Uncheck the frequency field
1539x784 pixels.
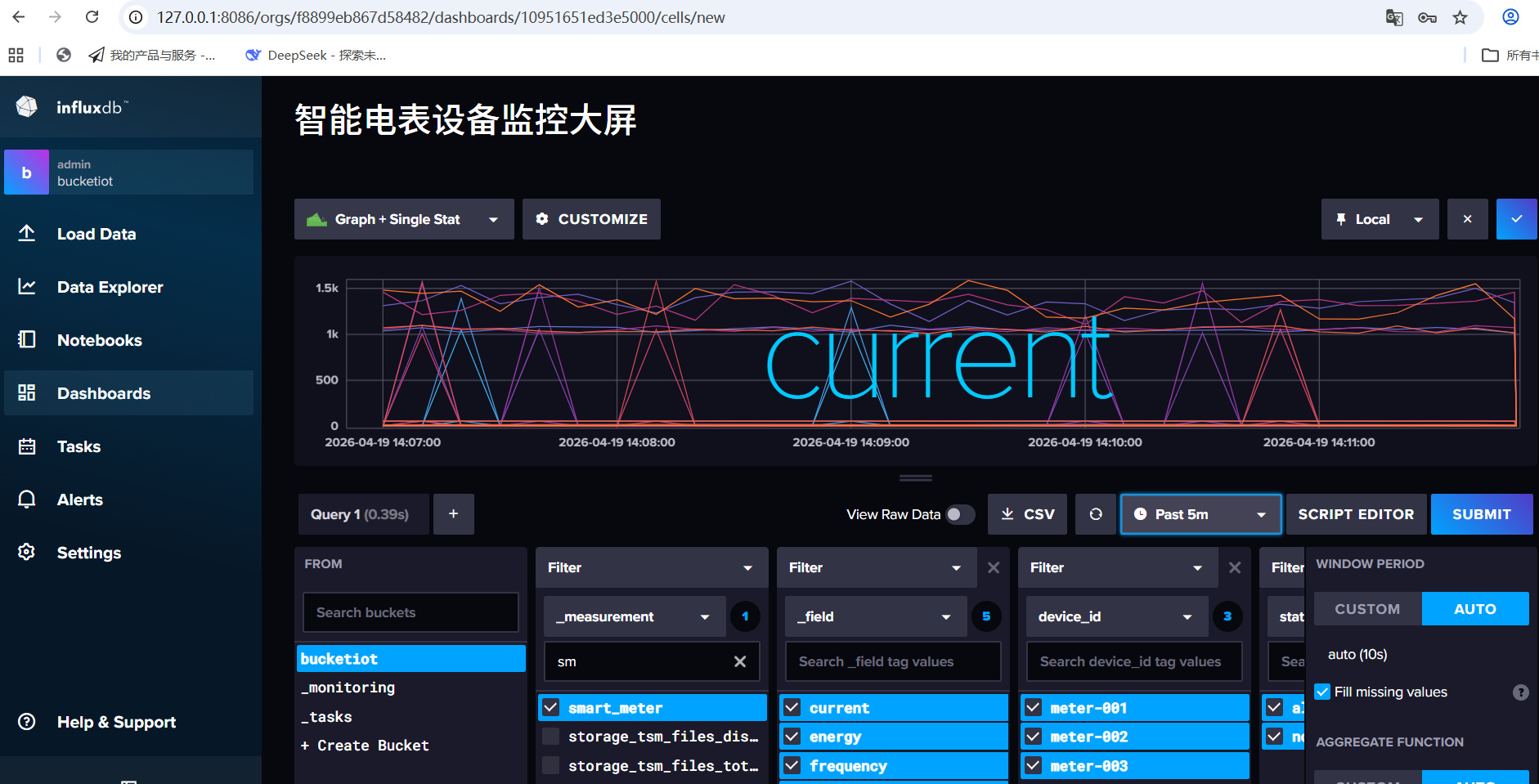pos(792,765)
